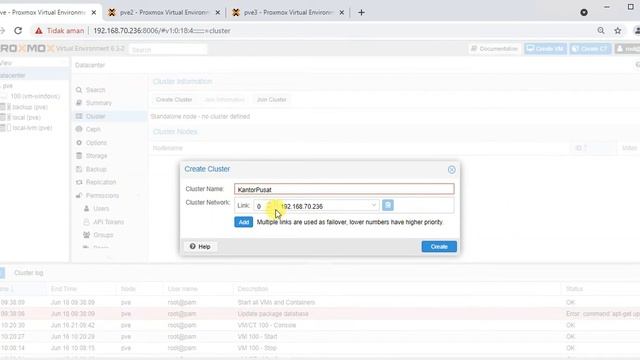Select the 'Update package database' log row
This screenshot has width=640, height=360.
tap(320, 314)
